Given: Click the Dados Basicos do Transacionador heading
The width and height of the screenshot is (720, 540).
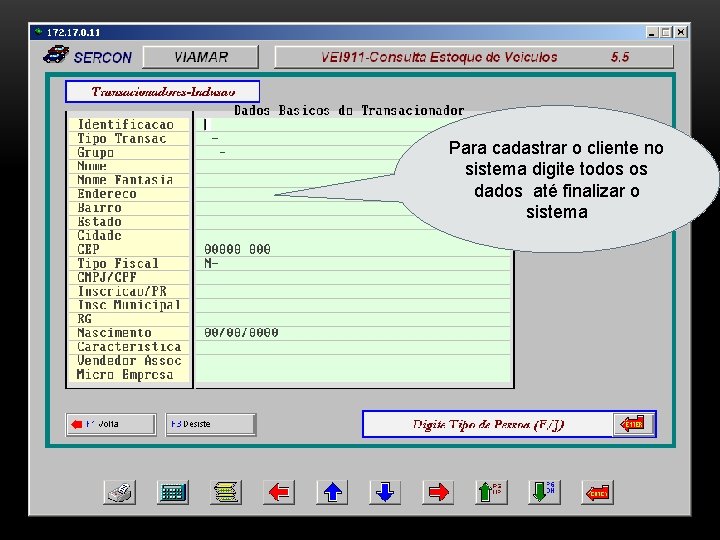Looking at the screenshot, I should [x=349, y=110].
